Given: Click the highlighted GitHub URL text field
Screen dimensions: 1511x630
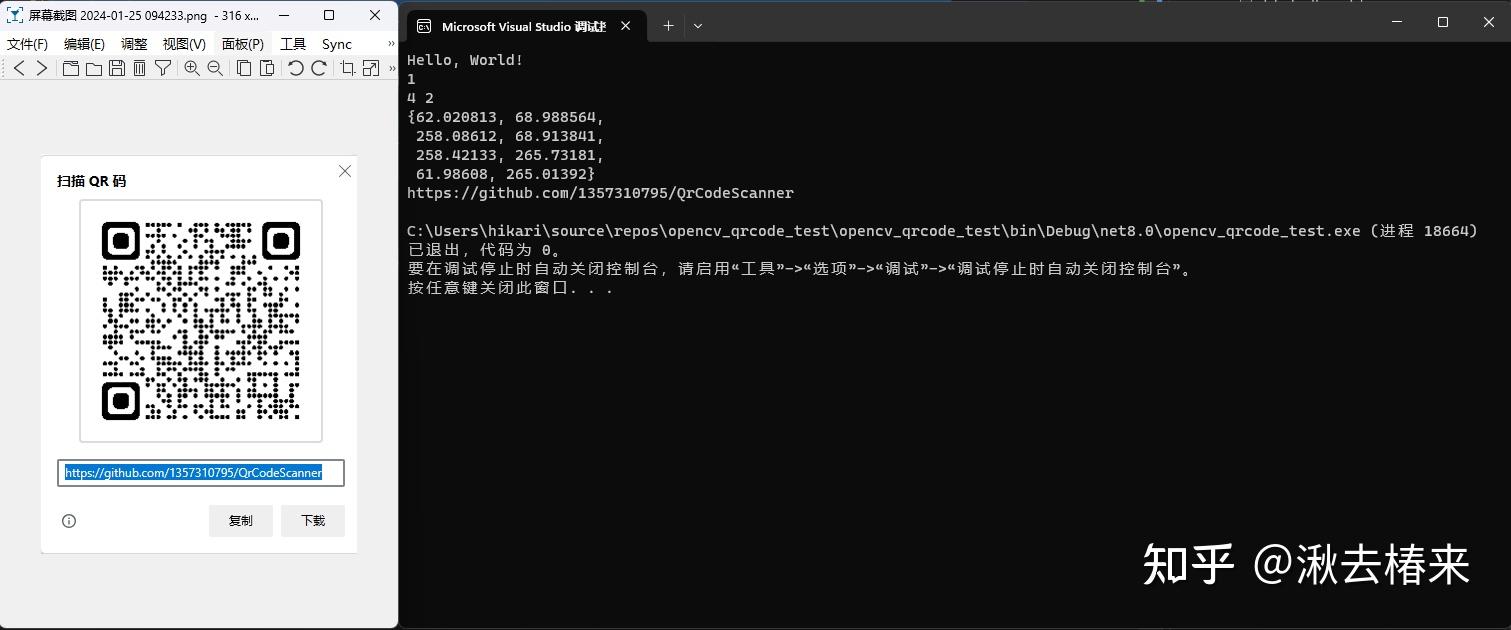Looking at the screenshot, I should tap(200, 472).
